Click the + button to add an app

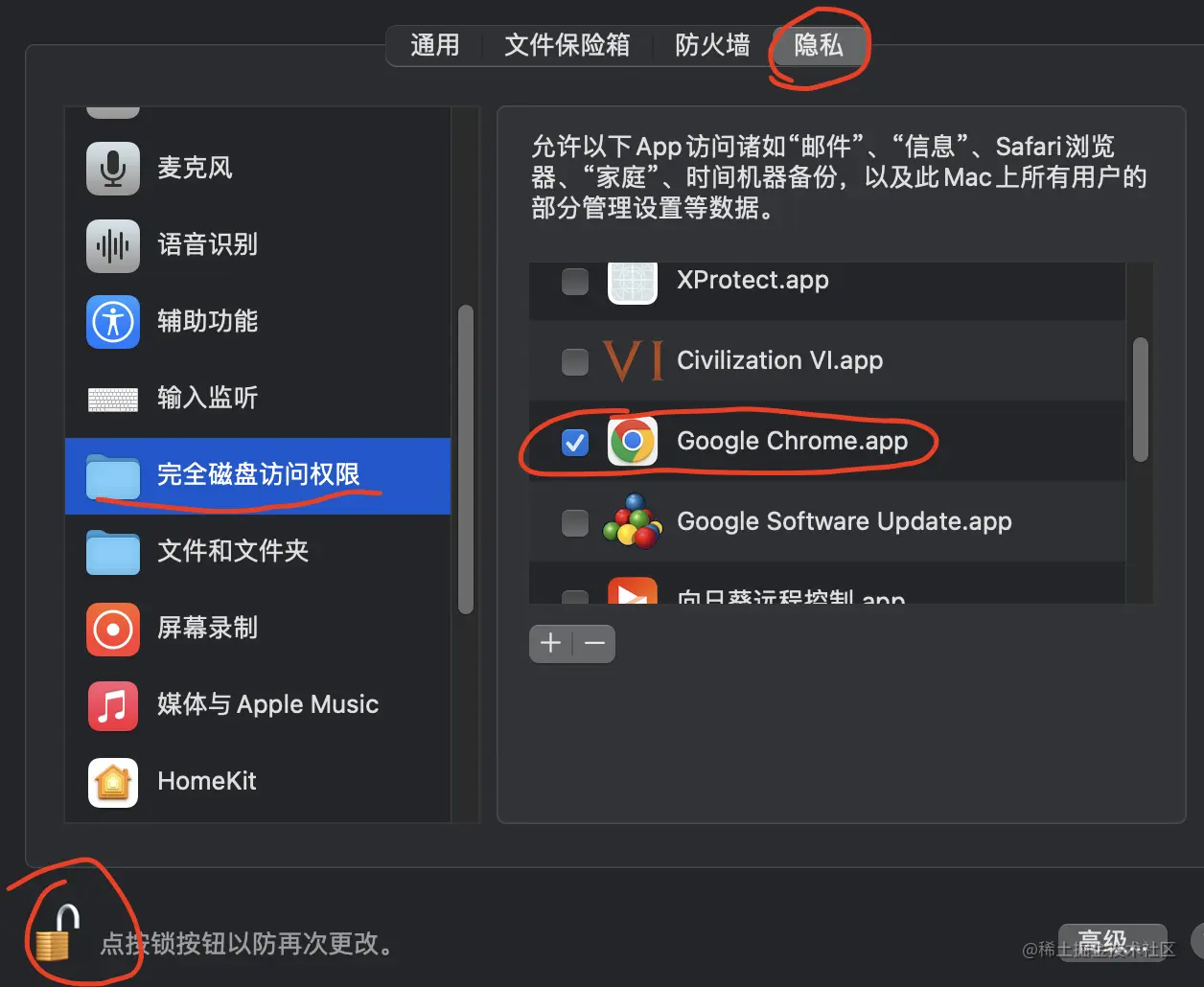[549, 643]
